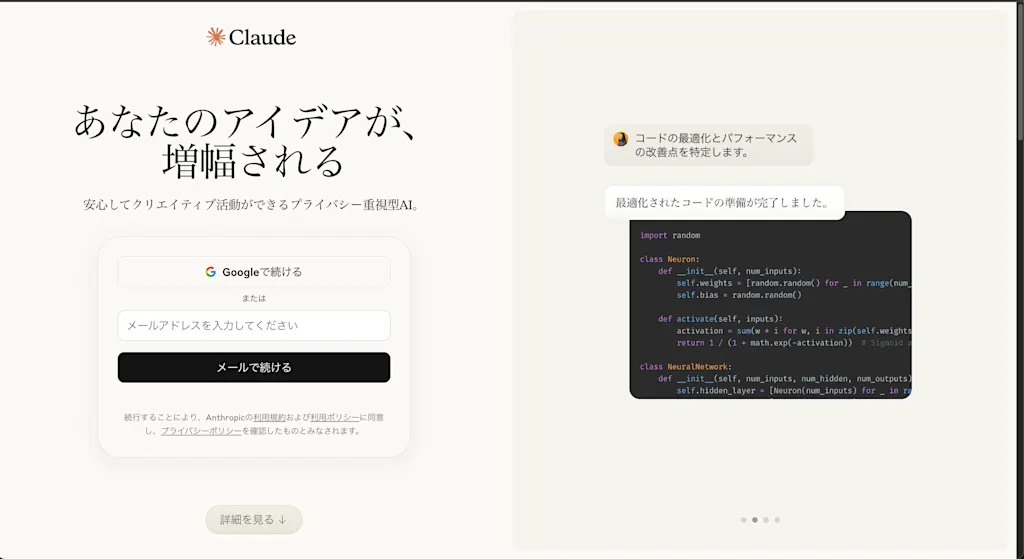Image resolution: width=1024 pixels, height=559 pixels.
Task: Open the 利用ポリシー usage policy link
Action: coord(334,417)
